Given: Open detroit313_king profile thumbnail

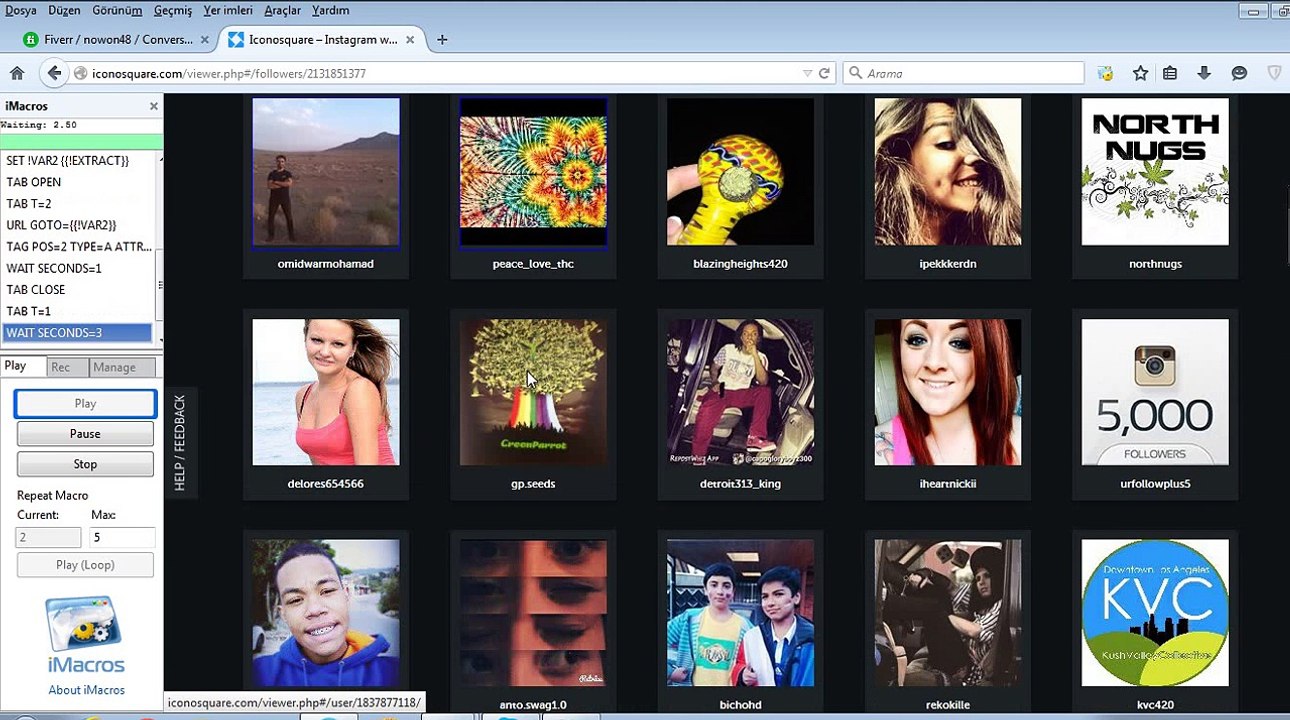Looking at the screenshot, I should click(x=740, y=392).
